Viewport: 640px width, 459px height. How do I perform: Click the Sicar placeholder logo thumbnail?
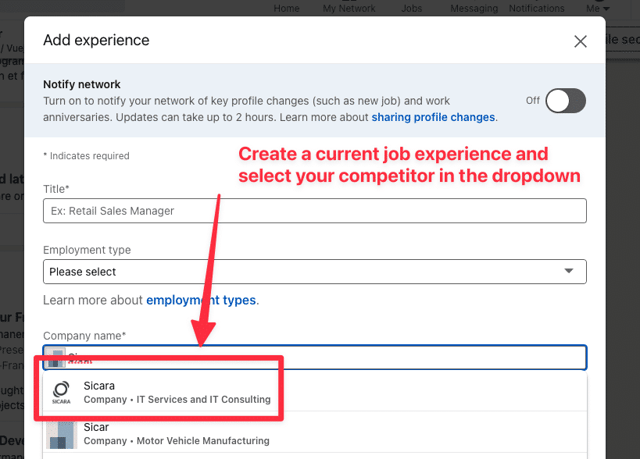tap(61, 435)
